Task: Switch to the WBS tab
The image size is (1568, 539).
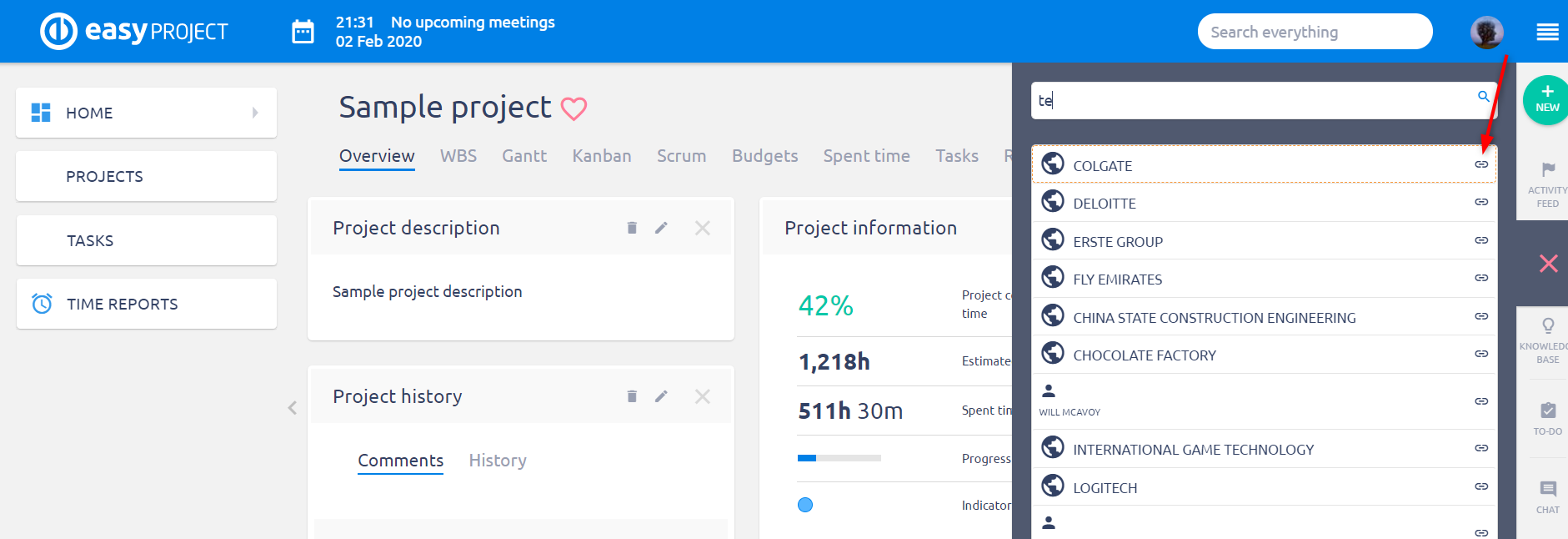Action: (458, 156)
